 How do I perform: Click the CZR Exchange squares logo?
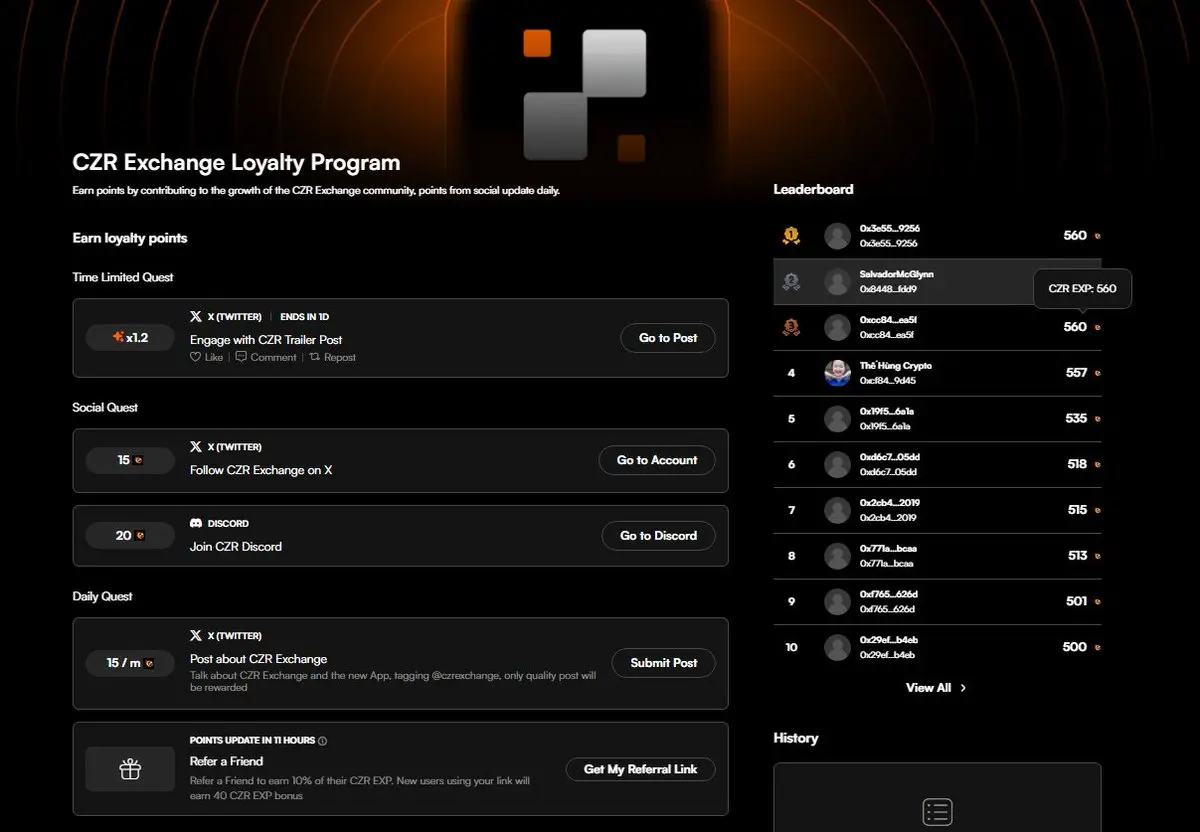tap(585, 95)
